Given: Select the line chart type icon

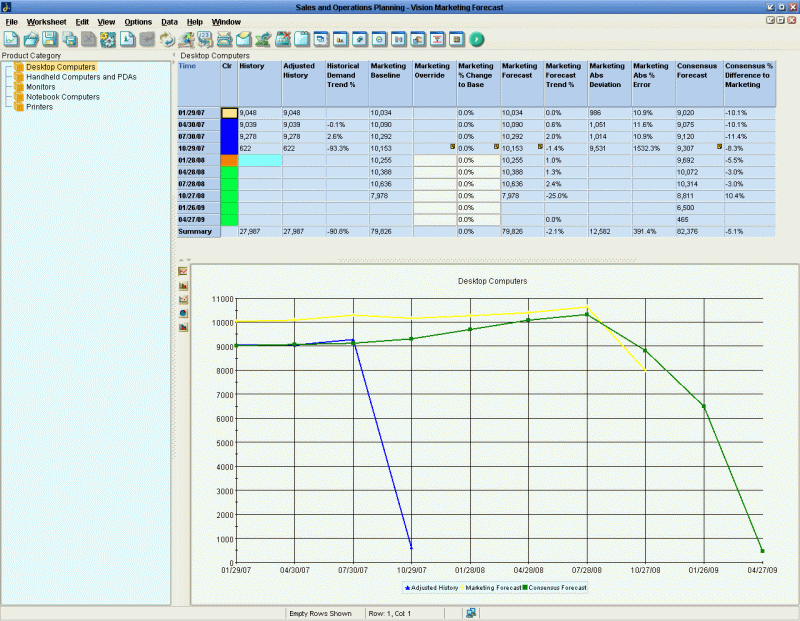Looking at the screenshot, I should 183,271.
